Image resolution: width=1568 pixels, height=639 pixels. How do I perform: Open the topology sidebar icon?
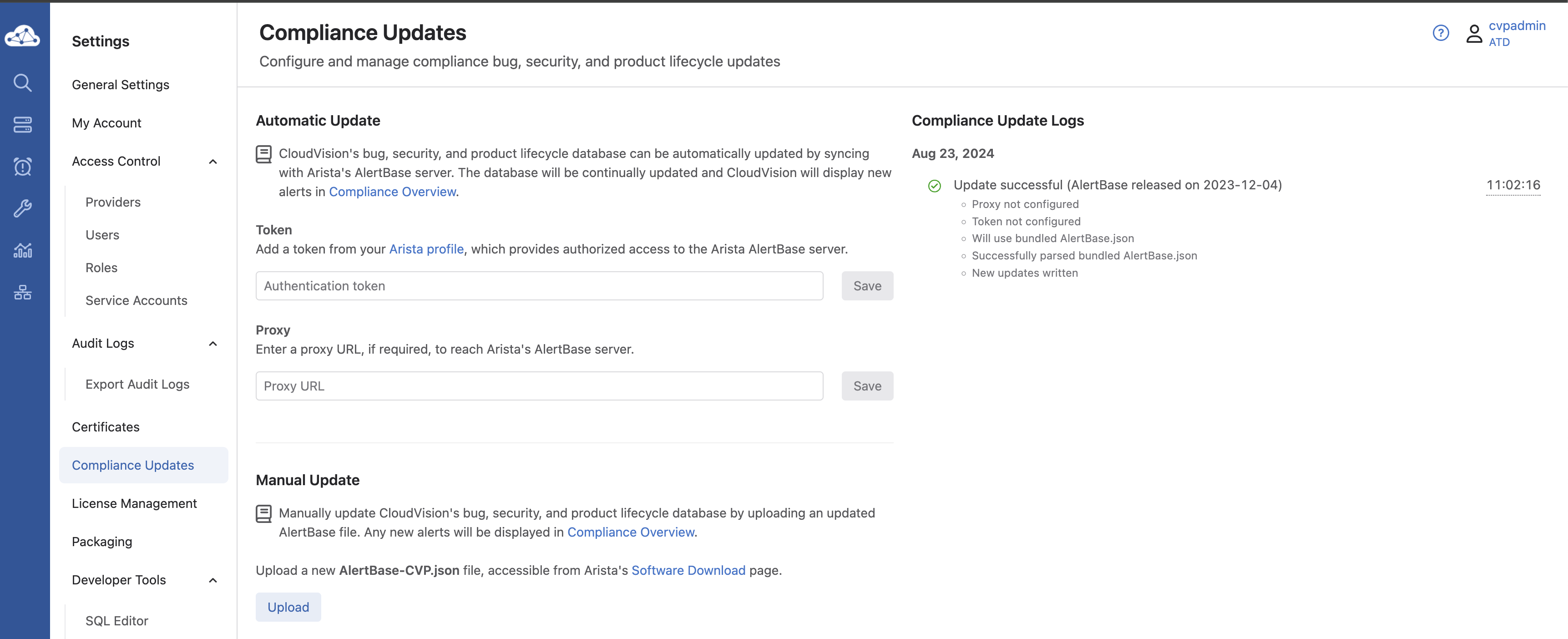(22, 292)
